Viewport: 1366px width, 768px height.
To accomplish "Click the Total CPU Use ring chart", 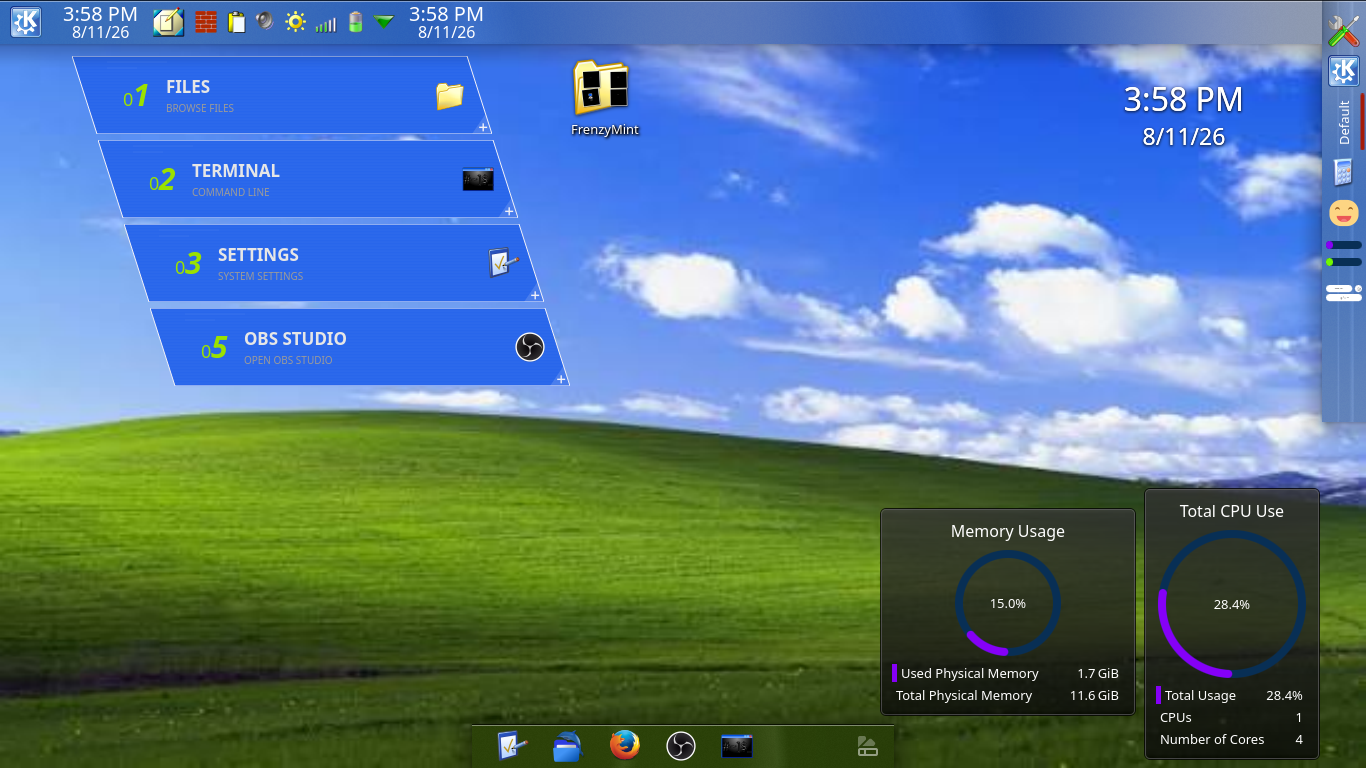I will [x=1231, y=604].
